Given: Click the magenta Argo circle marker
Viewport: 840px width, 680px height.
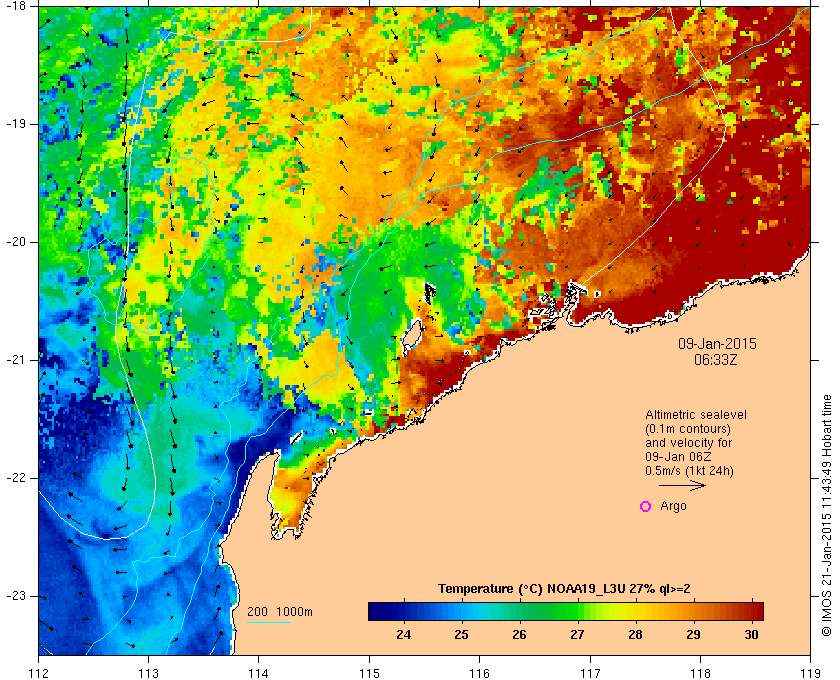Looking at the screenshot, I should 646,506.
